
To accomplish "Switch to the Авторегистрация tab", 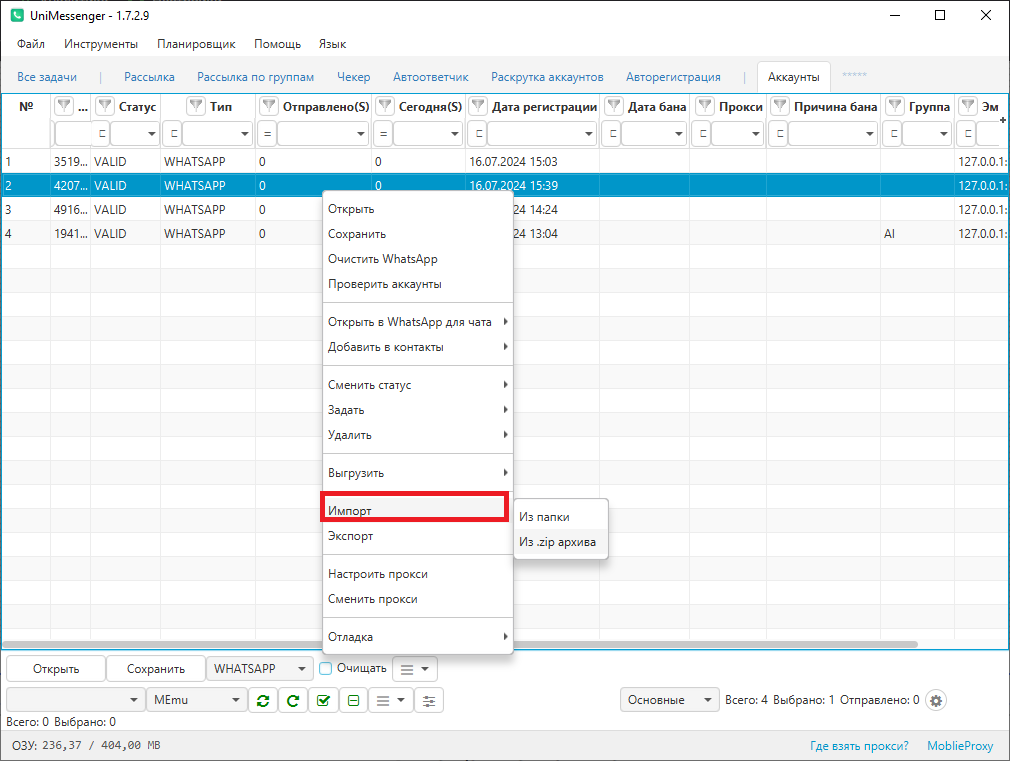I will (x=673, y=77).
